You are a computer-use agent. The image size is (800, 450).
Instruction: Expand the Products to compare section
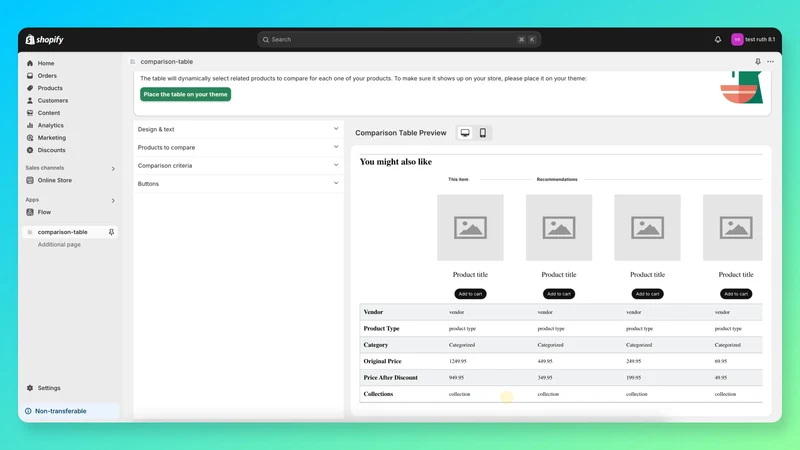(238, 147)
